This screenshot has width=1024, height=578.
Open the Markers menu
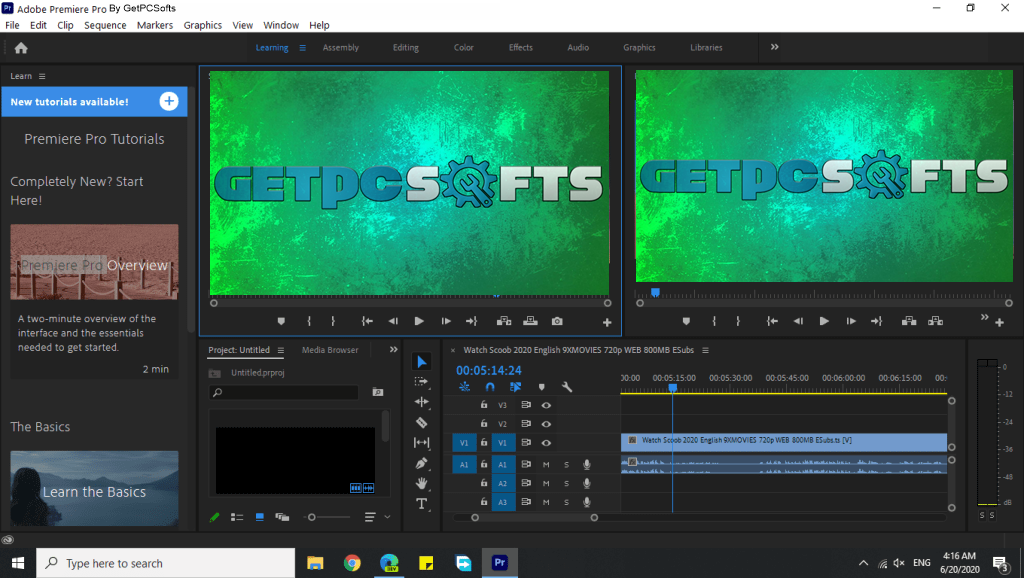155,25
